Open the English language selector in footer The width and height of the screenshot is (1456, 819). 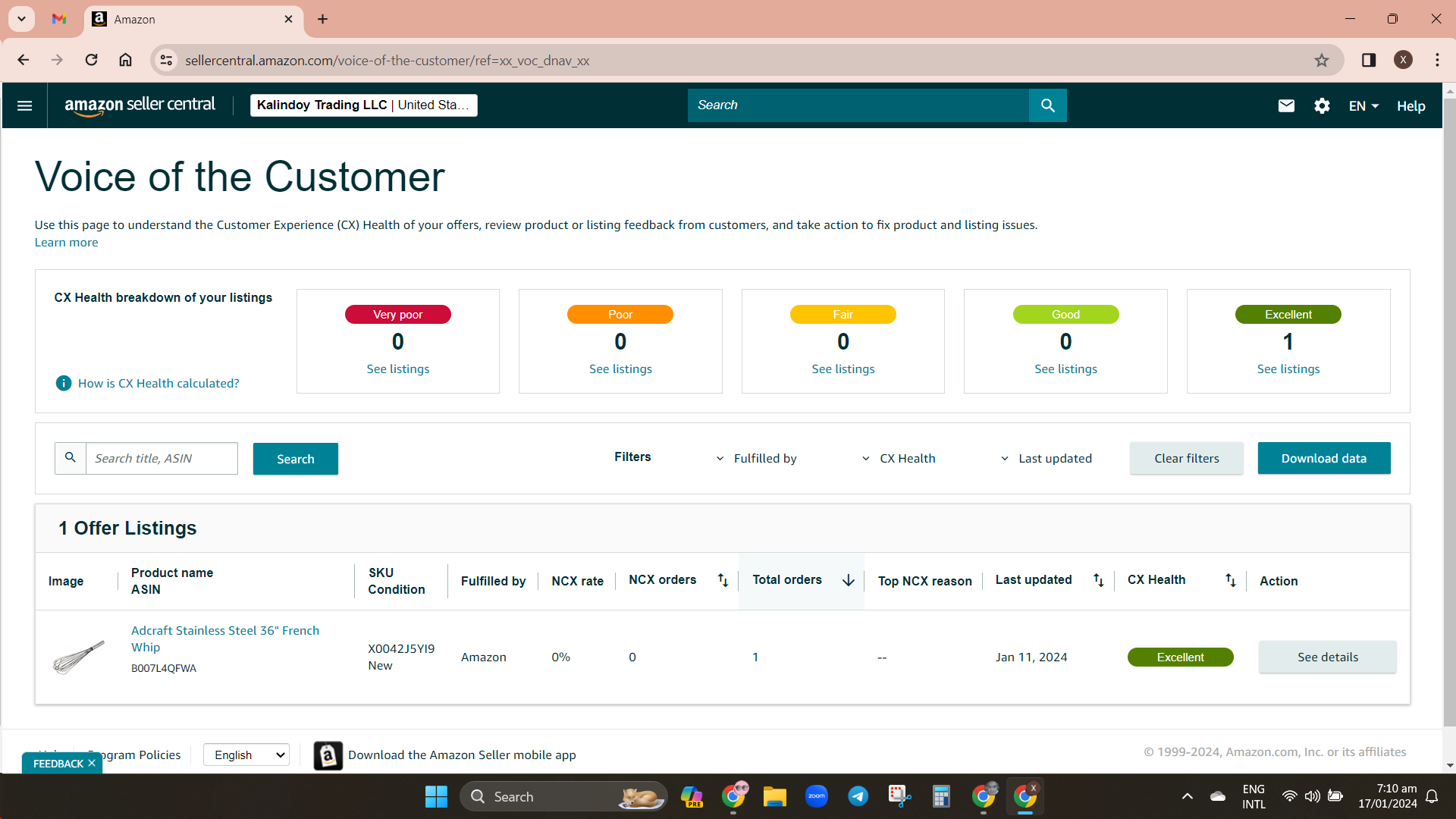click(246, 755)
